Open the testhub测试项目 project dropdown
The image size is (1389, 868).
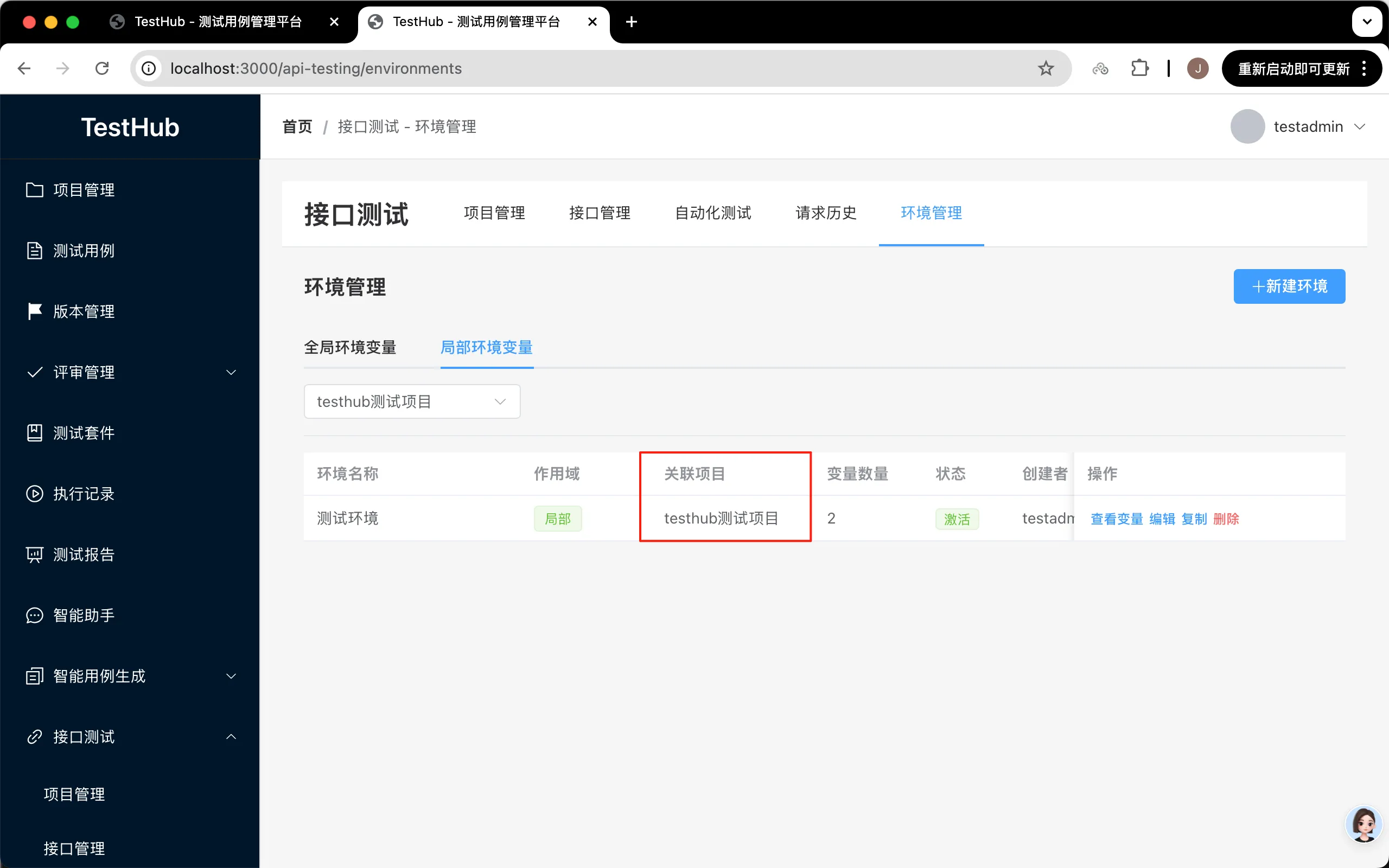(x=411, y=401)
